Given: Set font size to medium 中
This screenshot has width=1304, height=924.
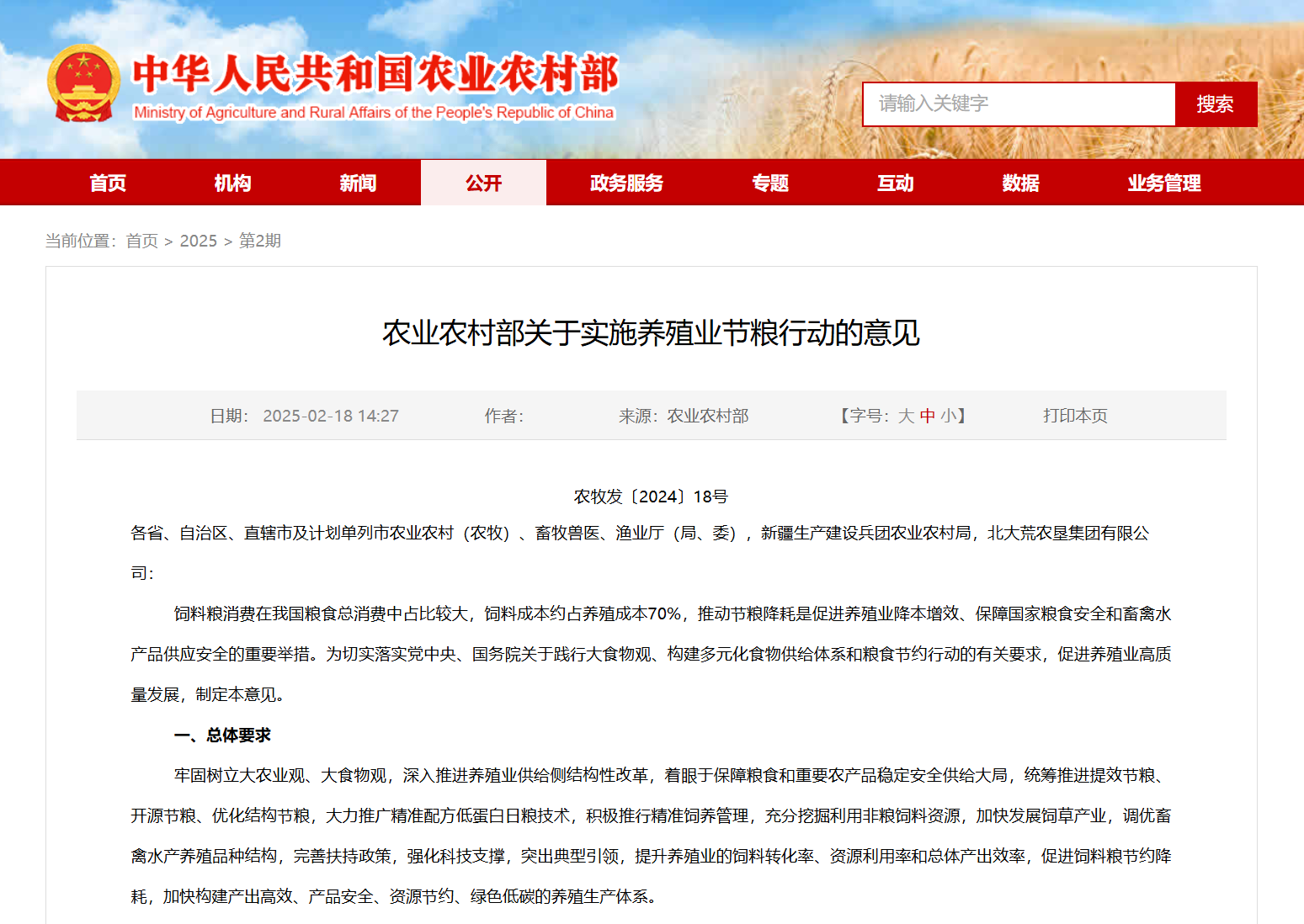Looking at the screenshot, I should 927,416.
